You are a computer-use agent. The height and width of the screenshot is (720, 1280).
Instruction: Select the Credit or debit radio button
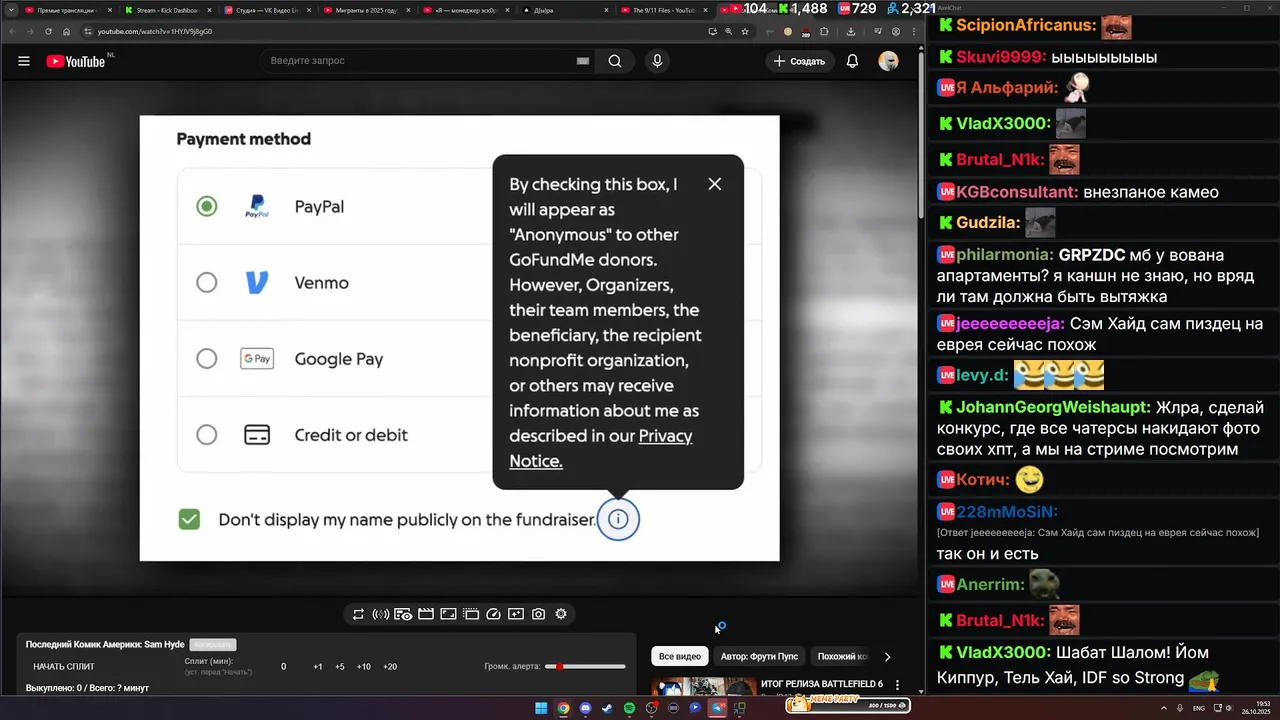[x=206, y=434]
